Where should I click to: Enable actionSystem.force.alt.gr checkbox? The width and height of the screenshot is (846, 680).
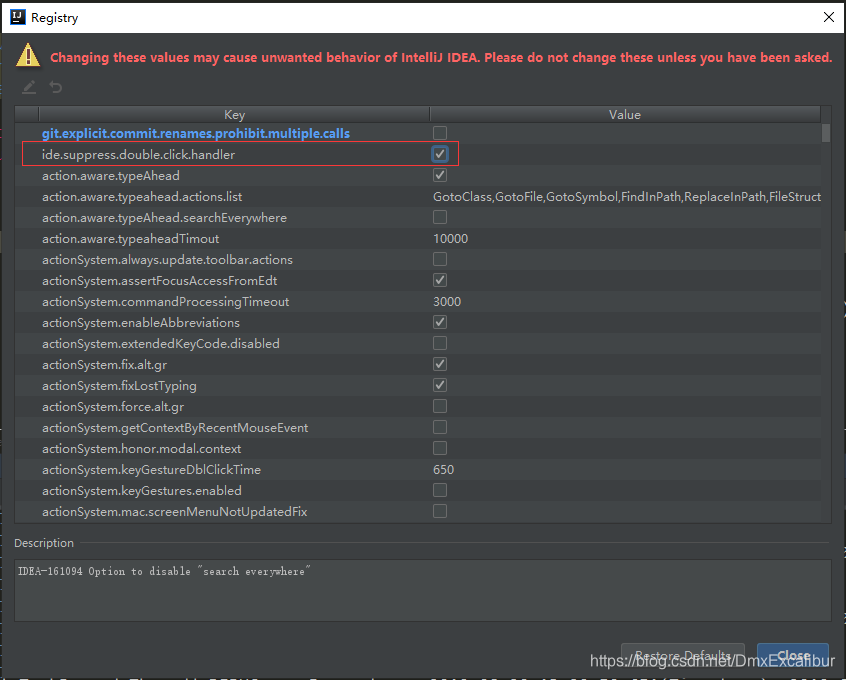440,406
